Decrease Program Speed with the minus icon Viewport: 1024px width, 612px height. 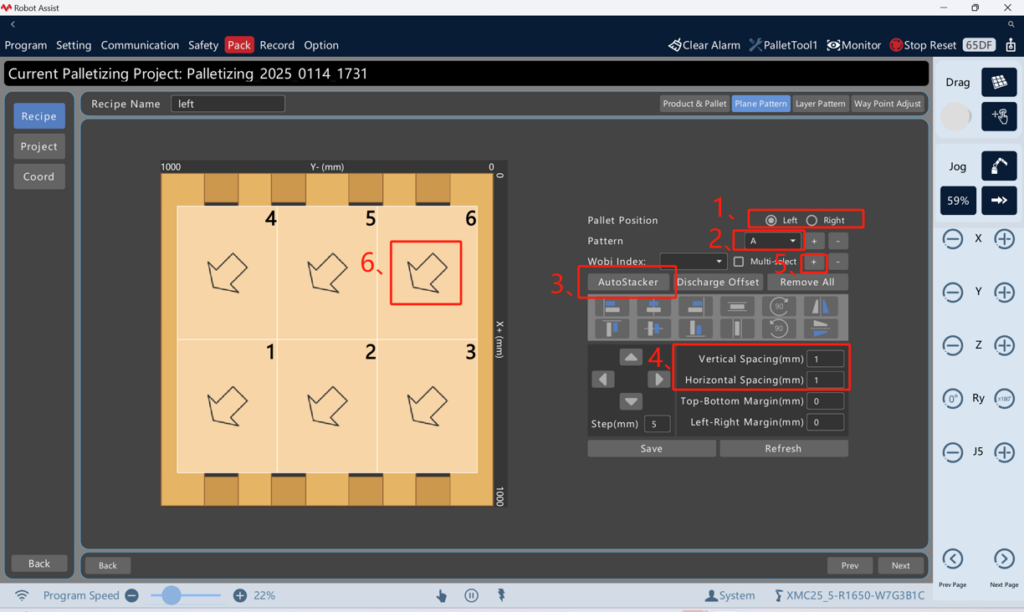[132, 596]
